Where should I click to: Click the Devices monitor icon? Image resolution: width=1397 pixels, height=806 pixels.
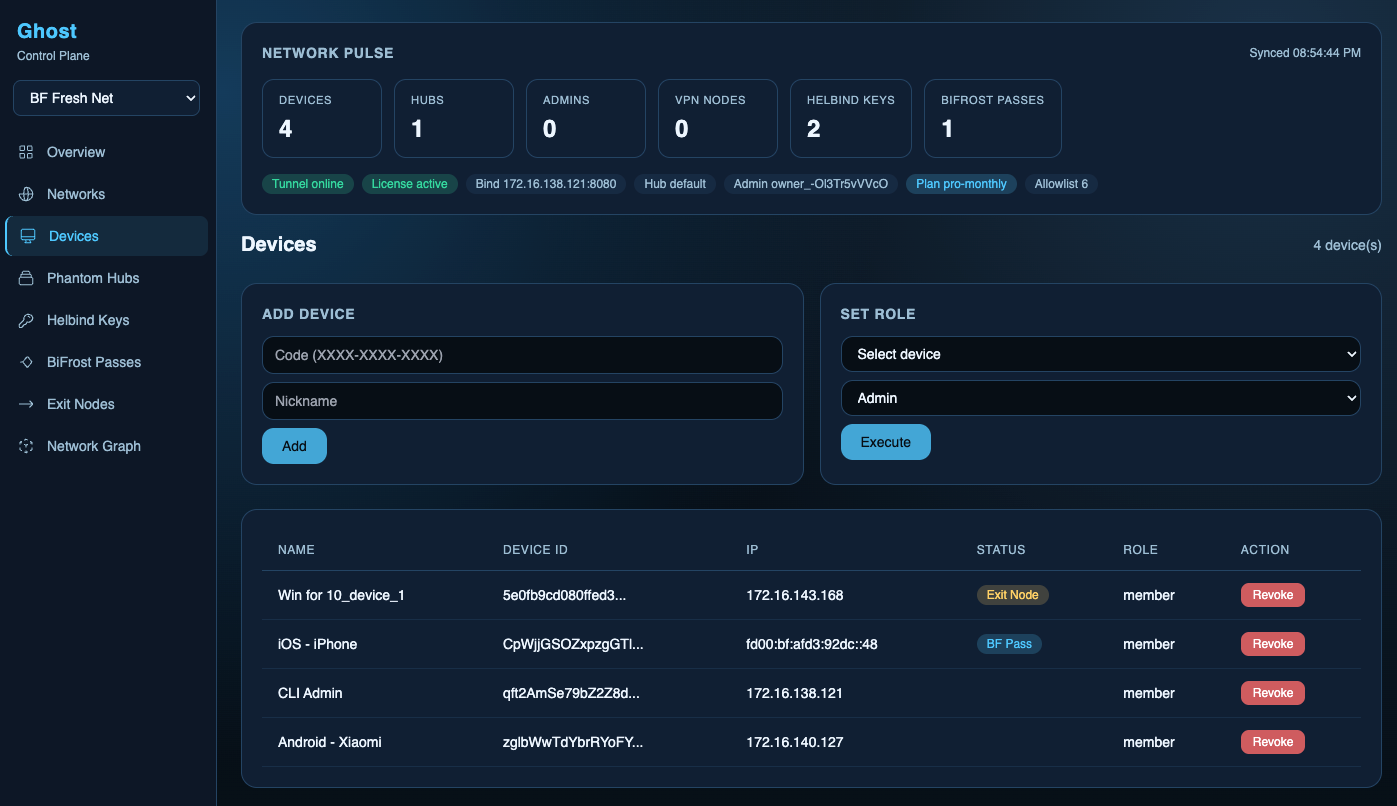28,236
